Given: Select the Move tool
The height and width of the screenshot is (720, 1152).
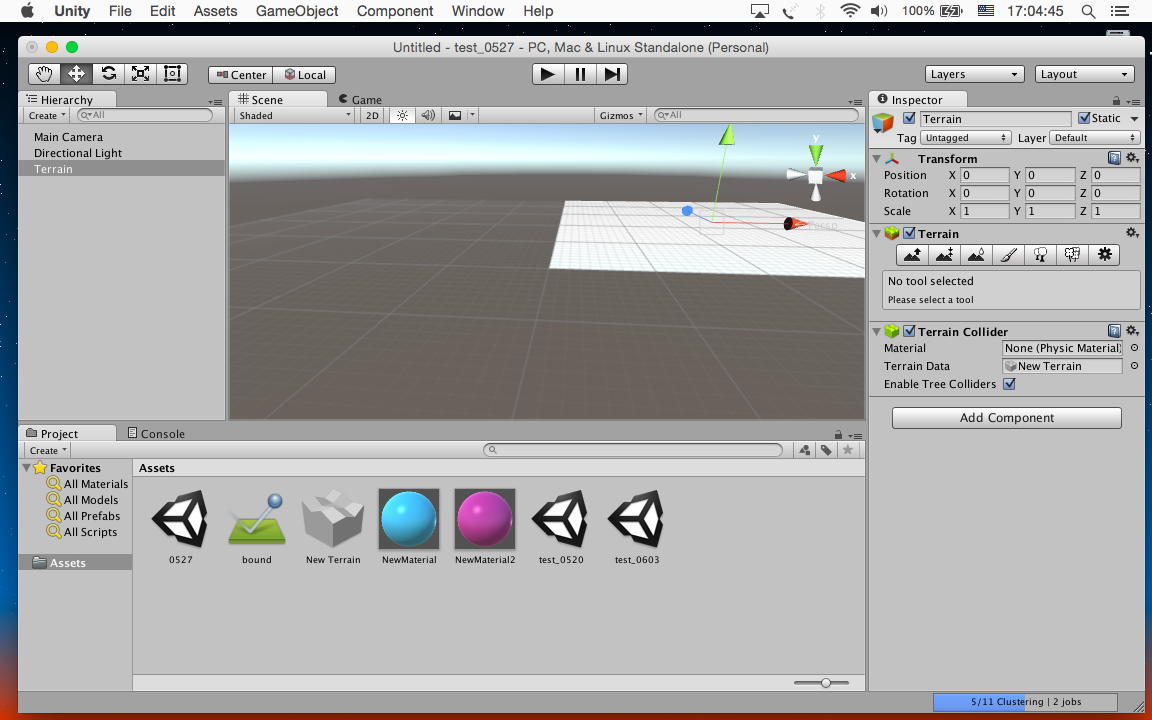Looking at the screenshot, I should [x=76, y=73].
